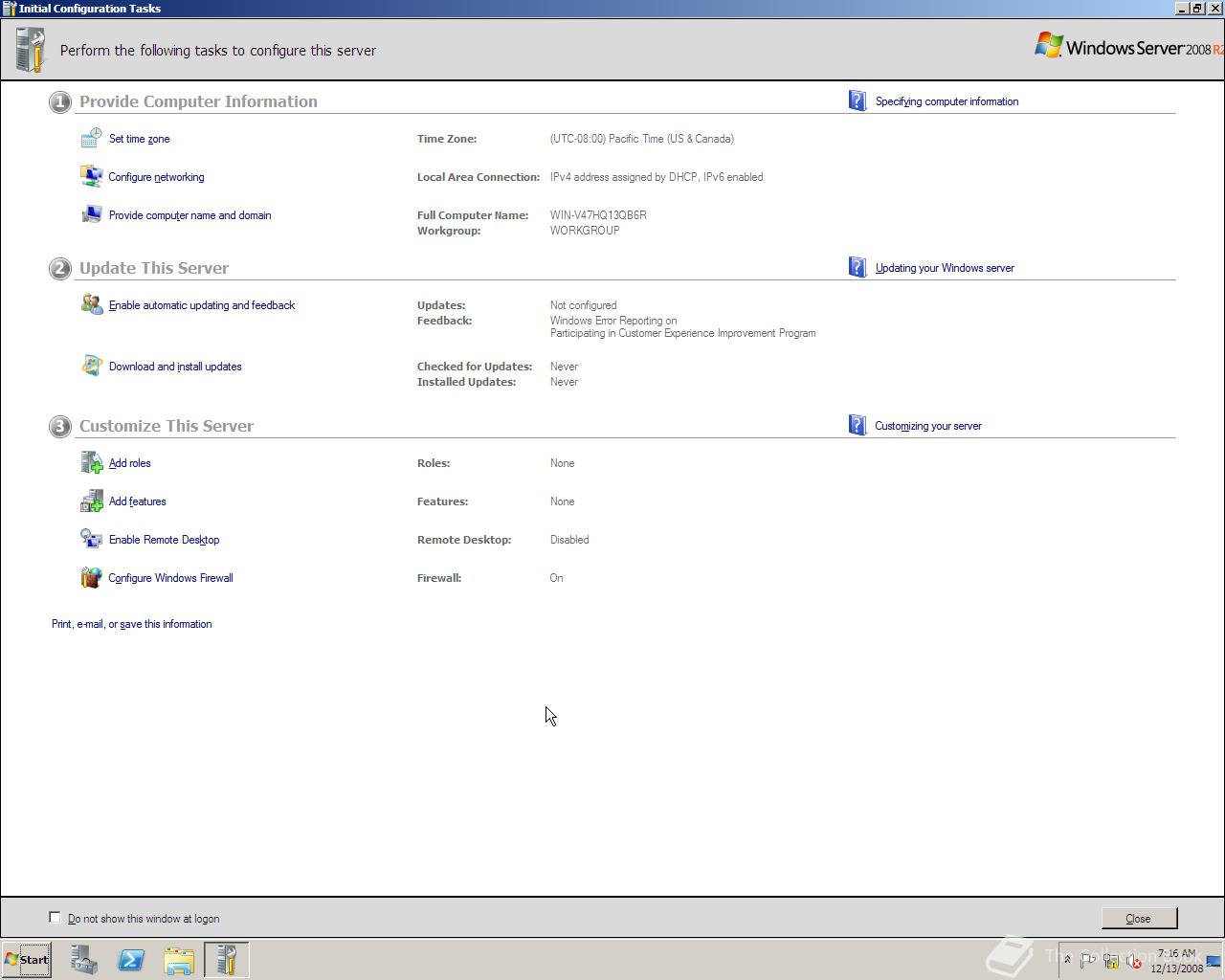
Task: Click the Configure Windows Firewall brick-wall icon
Action: (91, 578)
